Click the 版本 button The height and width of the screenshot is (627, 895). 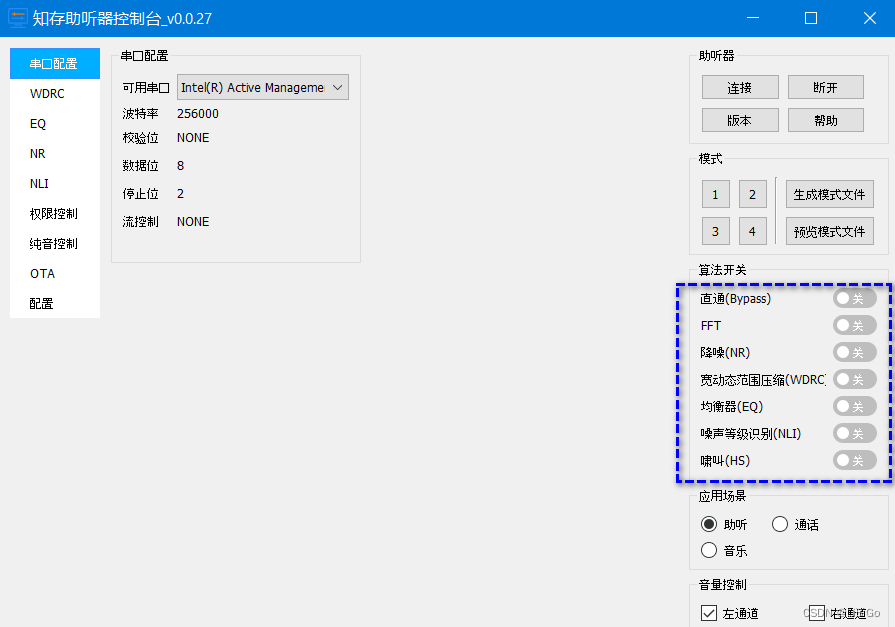(x=740, y=120)
